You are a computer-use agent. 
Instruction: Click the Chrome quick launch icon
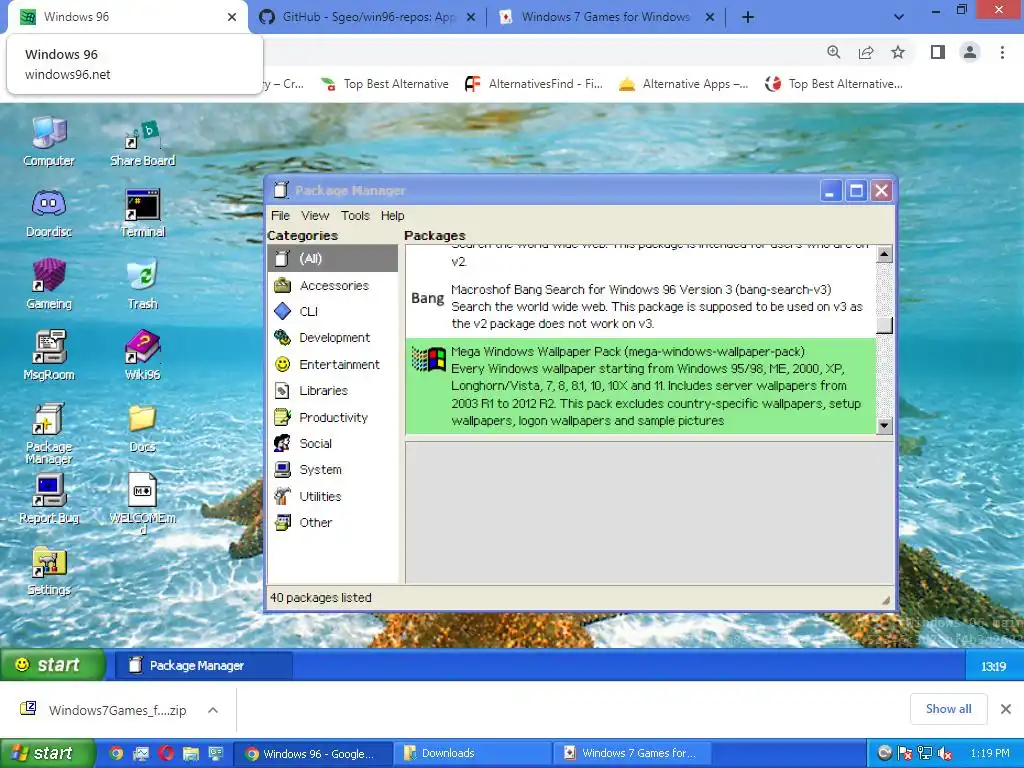116,753
